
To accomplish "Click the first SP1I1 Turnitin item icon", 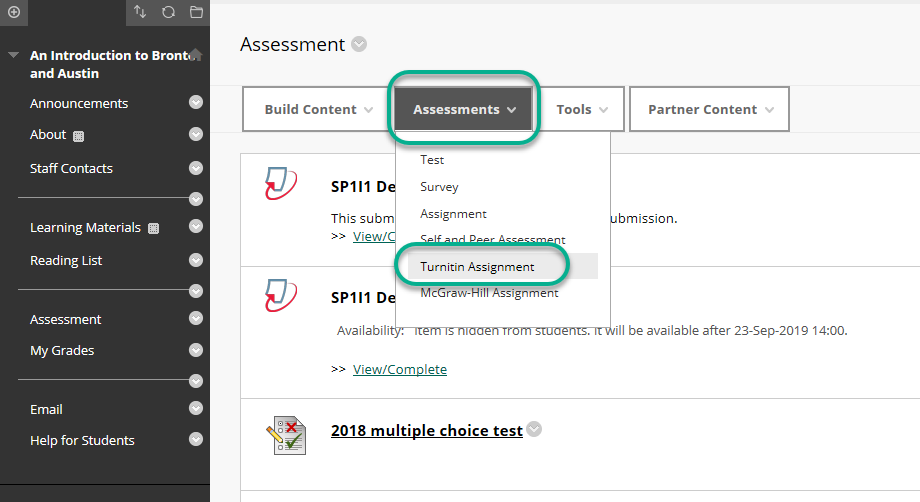I will point(280,183).
